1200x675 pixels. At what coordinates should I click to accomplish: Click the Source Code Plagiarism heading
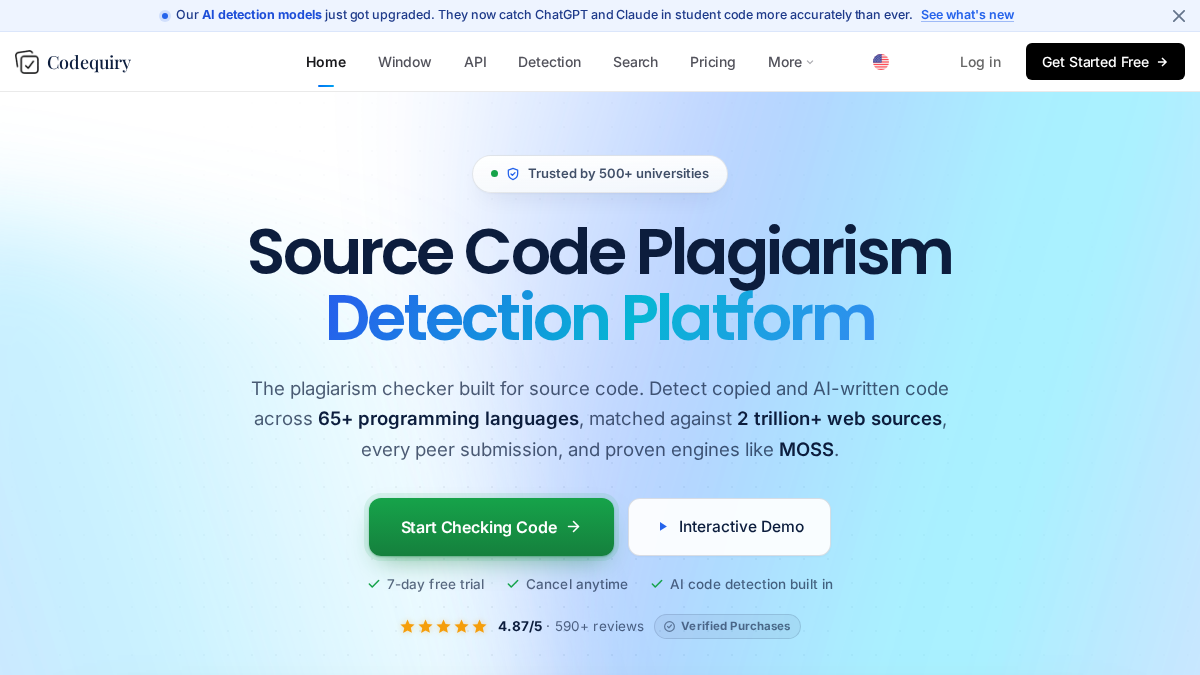click(600, 252)
